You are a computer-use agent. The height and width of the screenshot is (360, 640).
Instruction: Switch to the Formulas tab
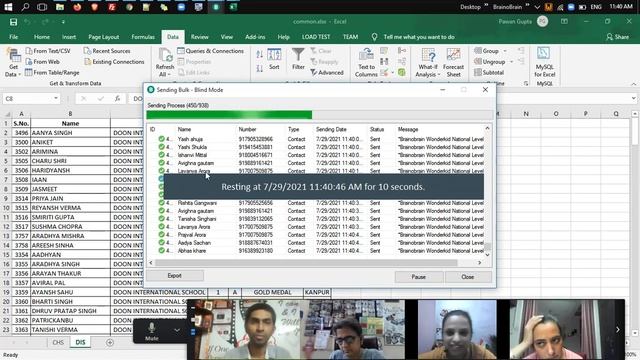pyautogui.click(x=143, y=37)
